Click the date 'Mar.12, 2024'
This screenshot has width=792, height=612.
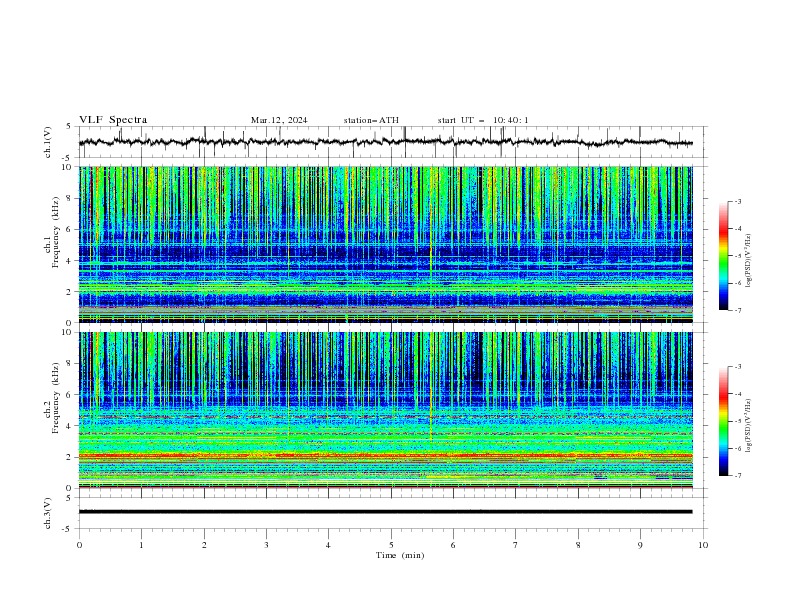(279, 120)
